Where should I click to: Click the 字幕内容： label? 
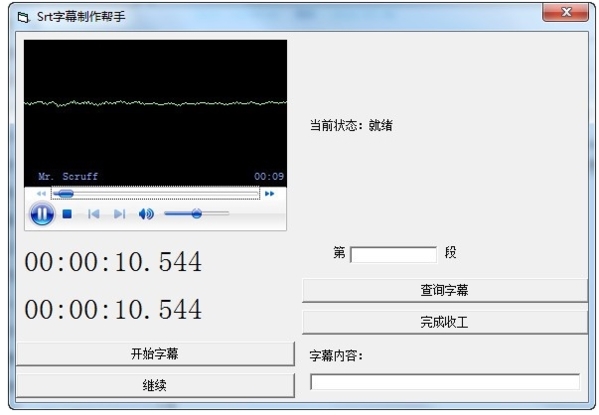pyautogui.click(x=336, y=356)
